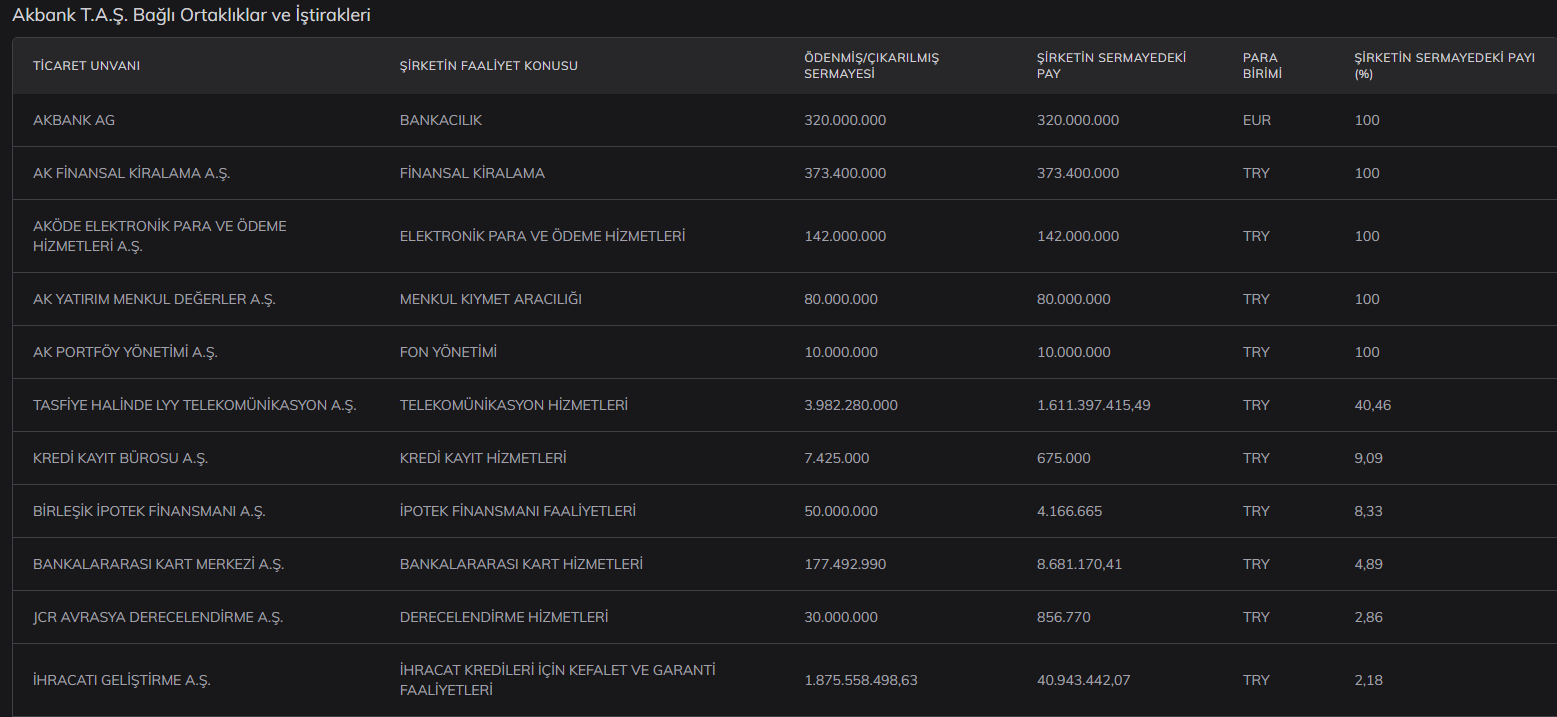Select company name 'AK FİNANSAL KİRALAMA A.Ş.'
Viewport: 1557px width, 717px height.
coord(132,173)
